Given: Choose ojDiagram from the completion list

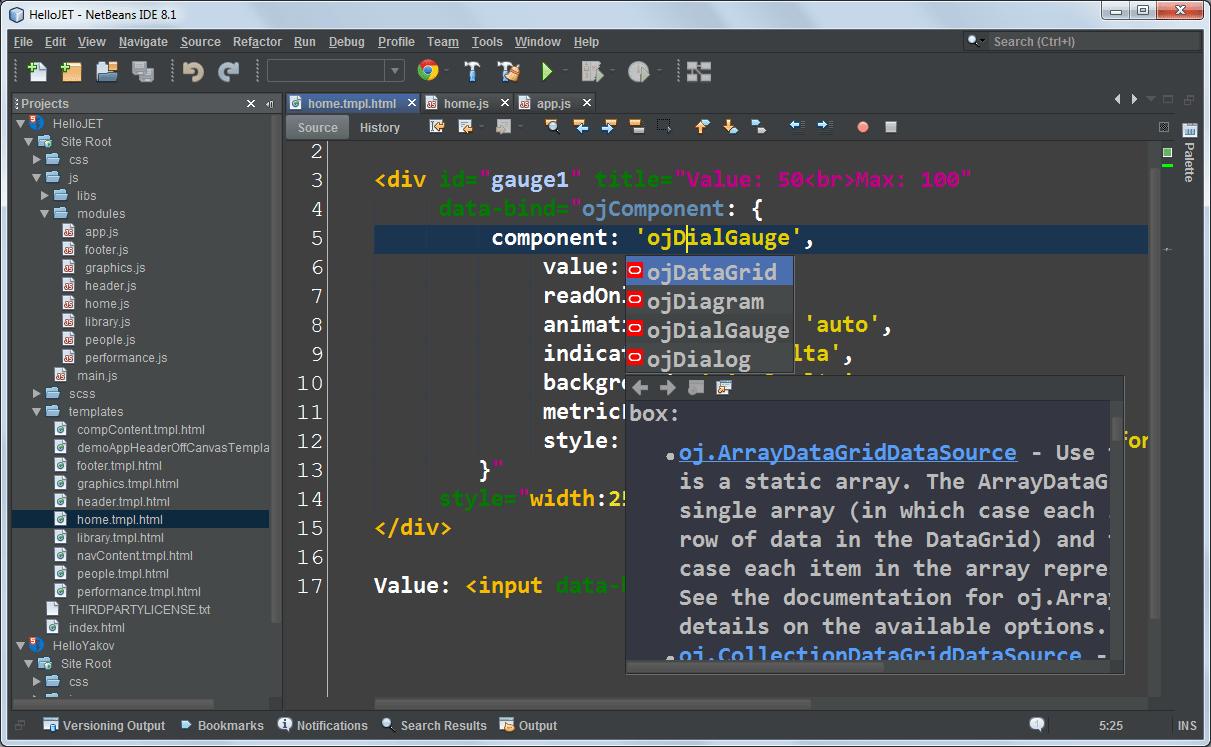Looking at the screenshot, I should click(x=705, y=301).
